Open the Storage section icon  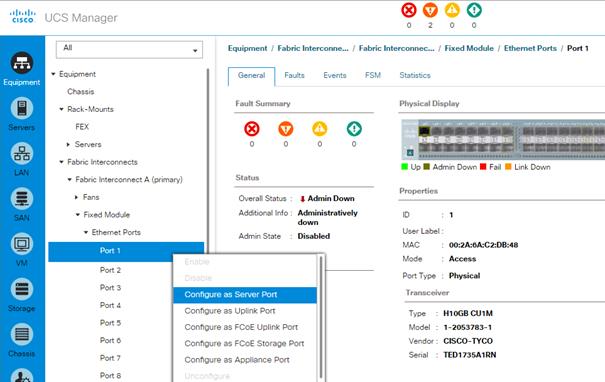[22, 289]
